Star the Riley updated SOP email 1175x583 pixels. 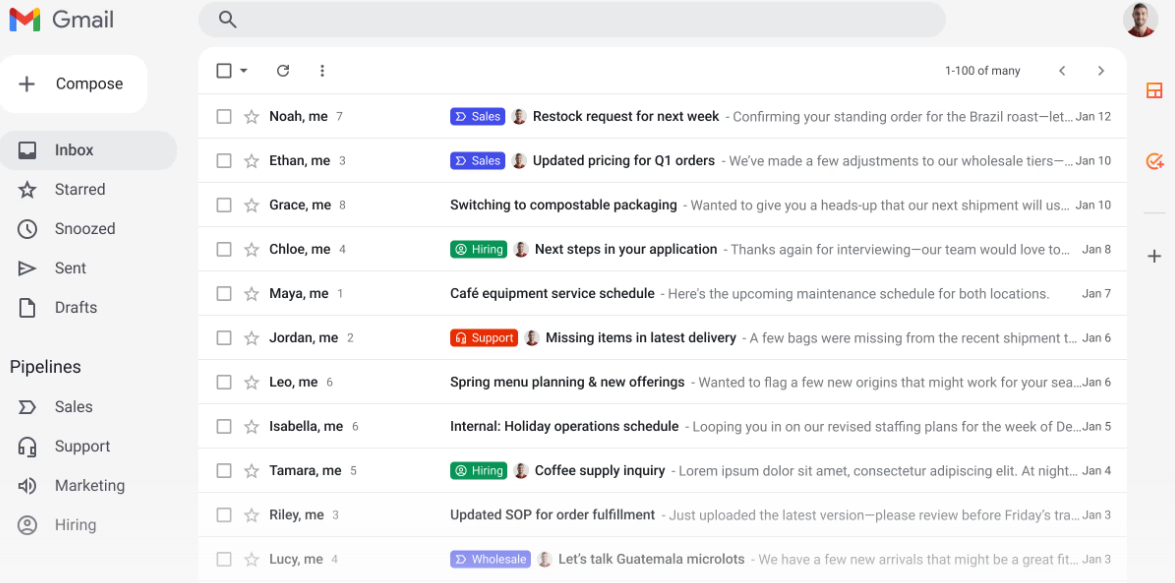pyautogui.click(x=252, y=514)
